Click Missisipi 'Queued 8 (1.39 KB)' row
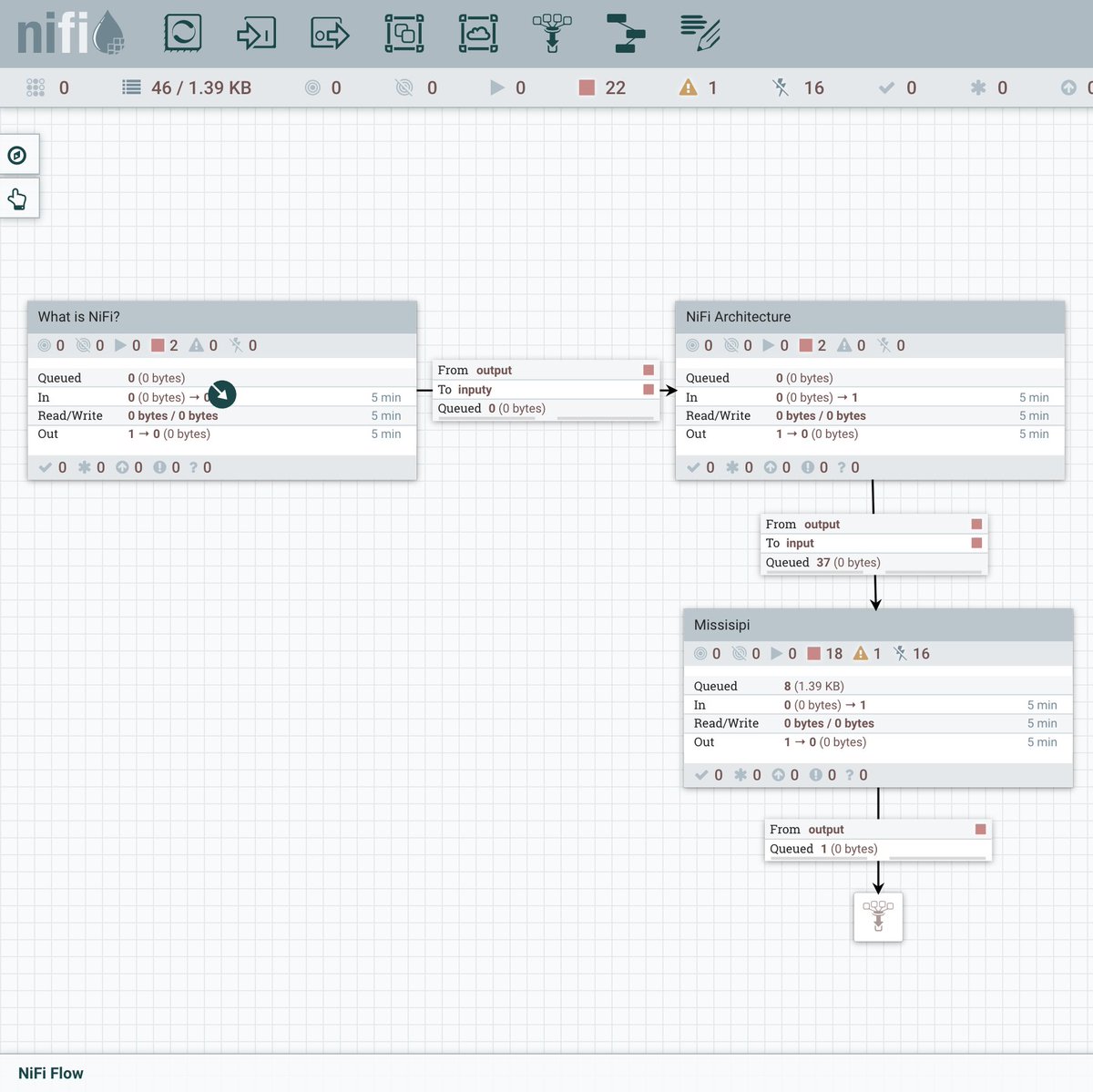This screenshot has width=1093, height=1092. tap(878, 686)
